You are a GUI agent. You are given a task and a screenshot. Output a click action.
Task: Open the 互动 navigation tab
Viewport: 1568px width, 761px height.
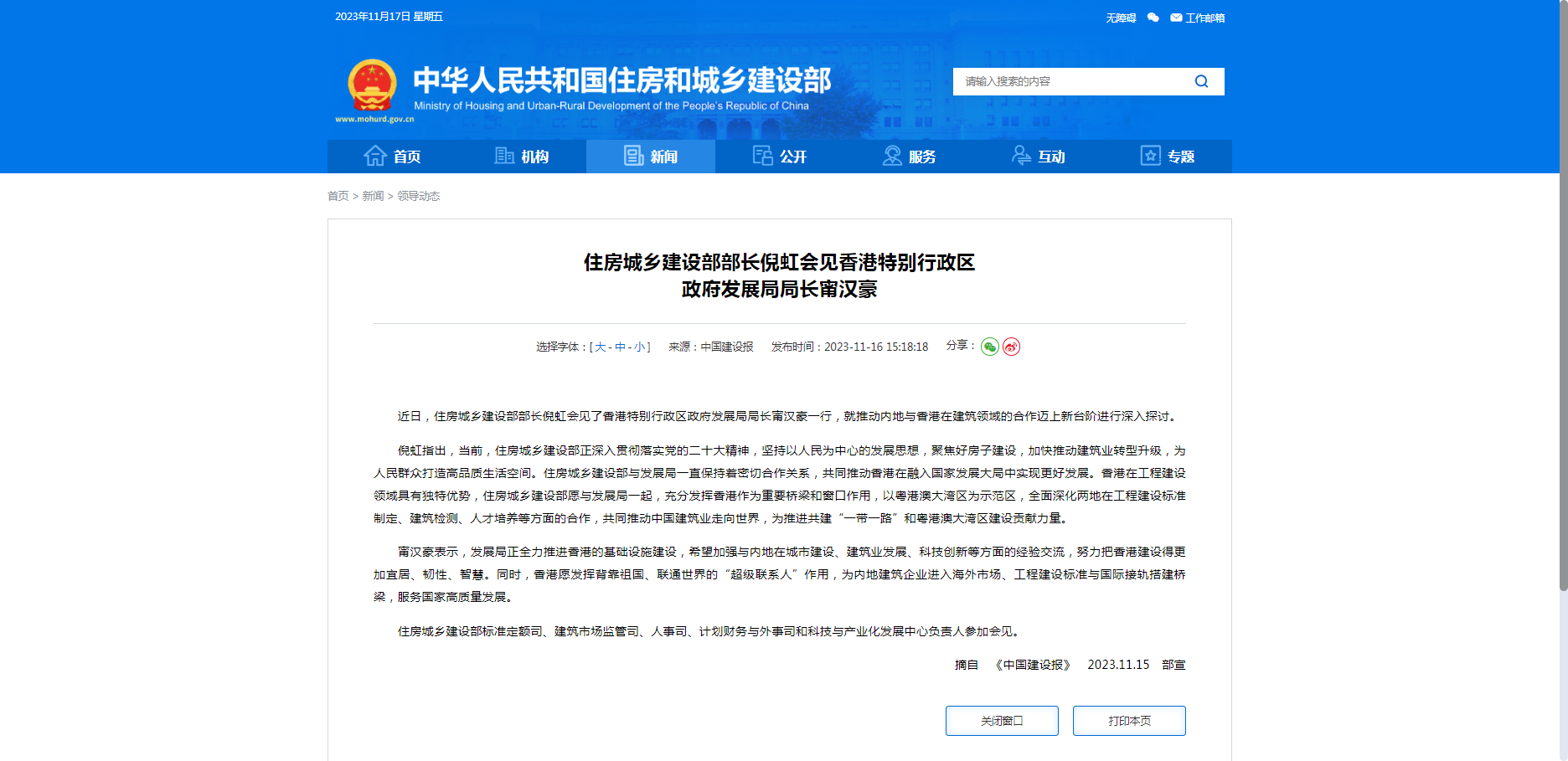tap(1038, 157)
